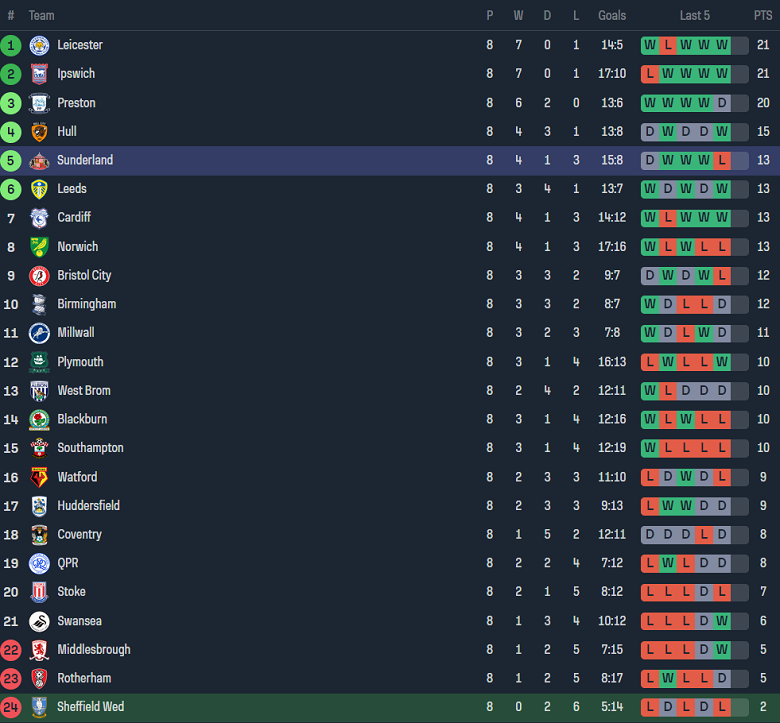
Task: Click the Southampton club crest
Action: (x=39, y=448)
